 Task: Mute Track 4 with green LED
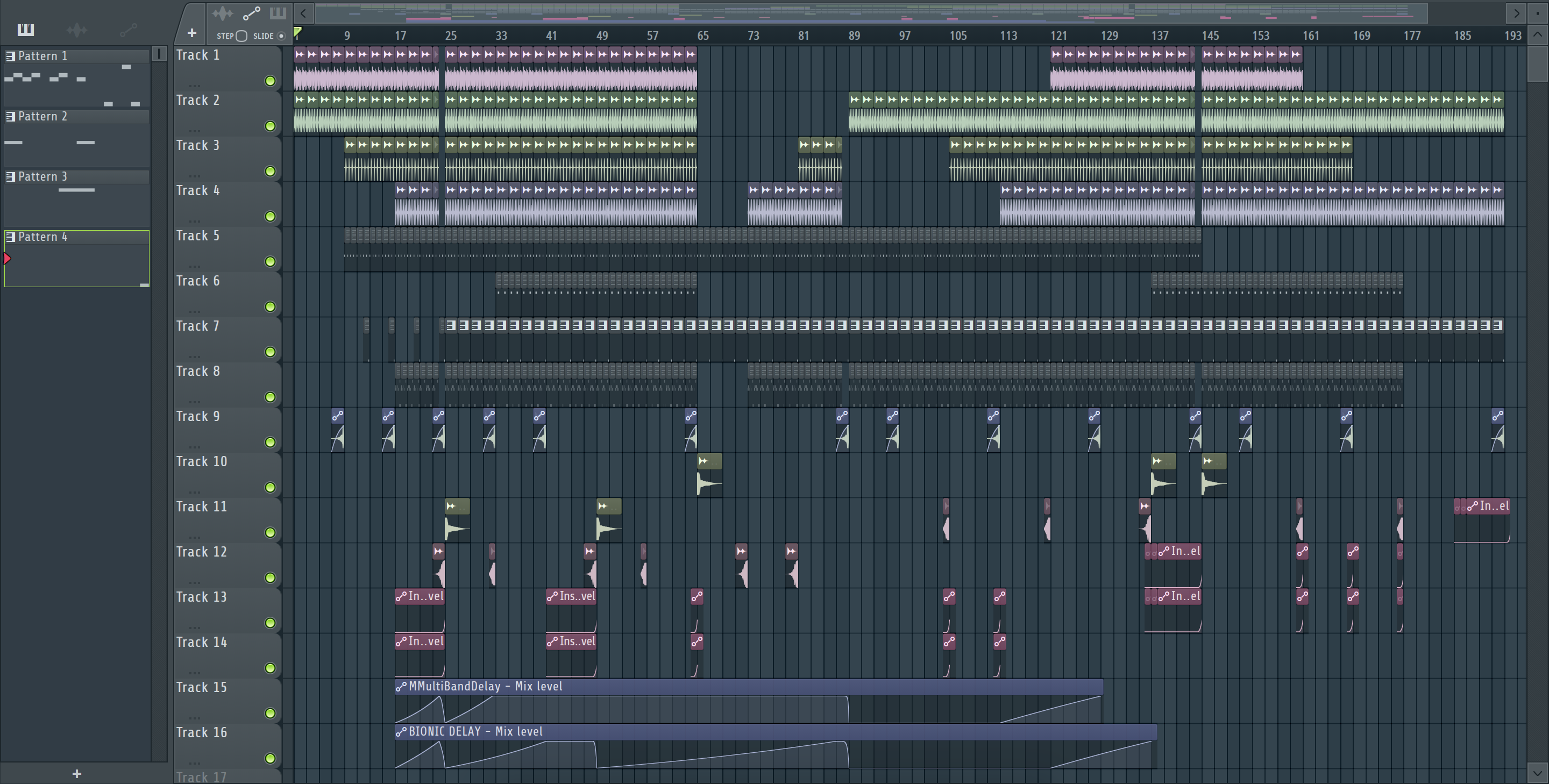pos(270,217)
